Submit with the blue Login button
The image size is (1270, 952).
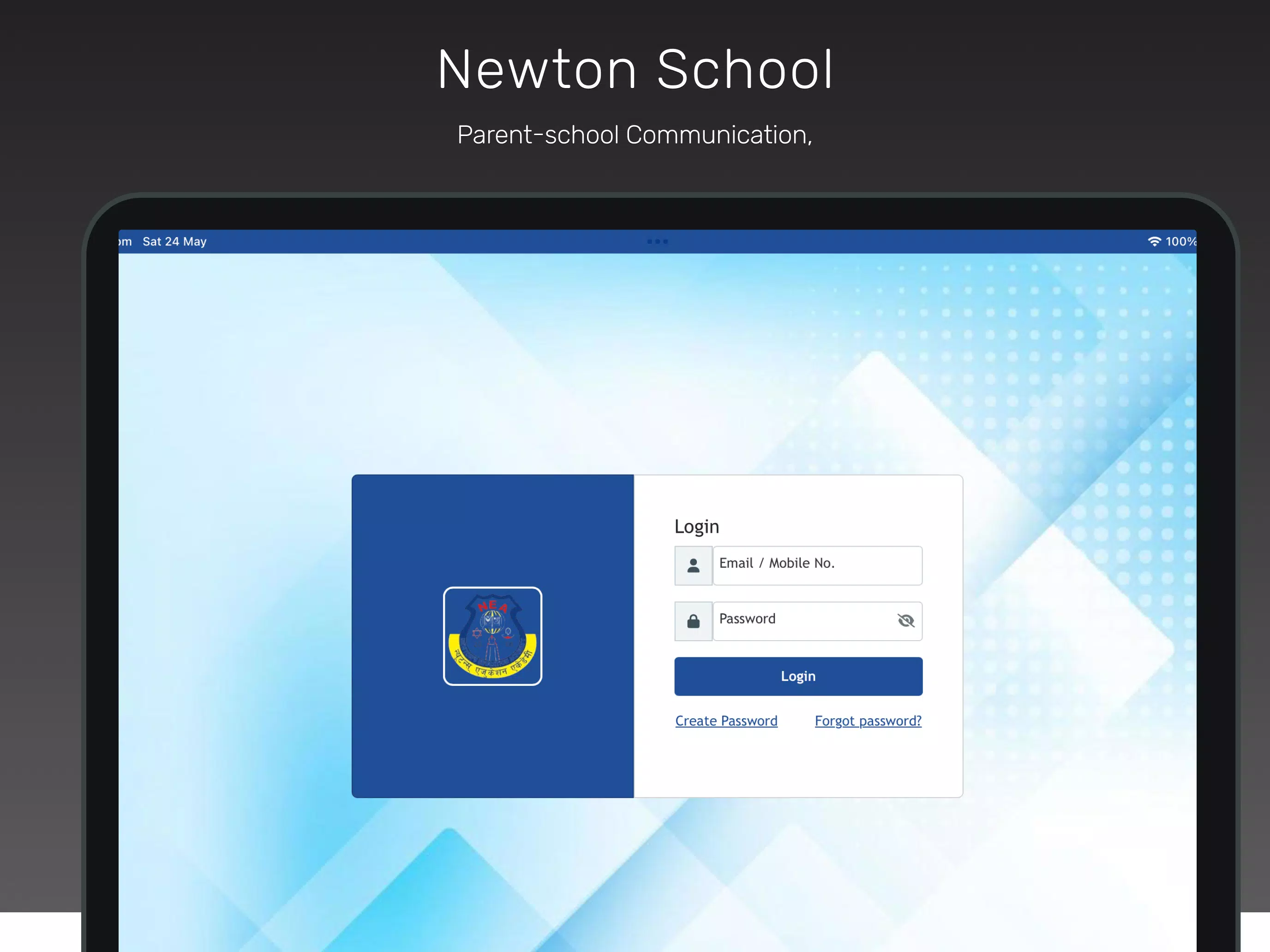[x=798, y=676]
